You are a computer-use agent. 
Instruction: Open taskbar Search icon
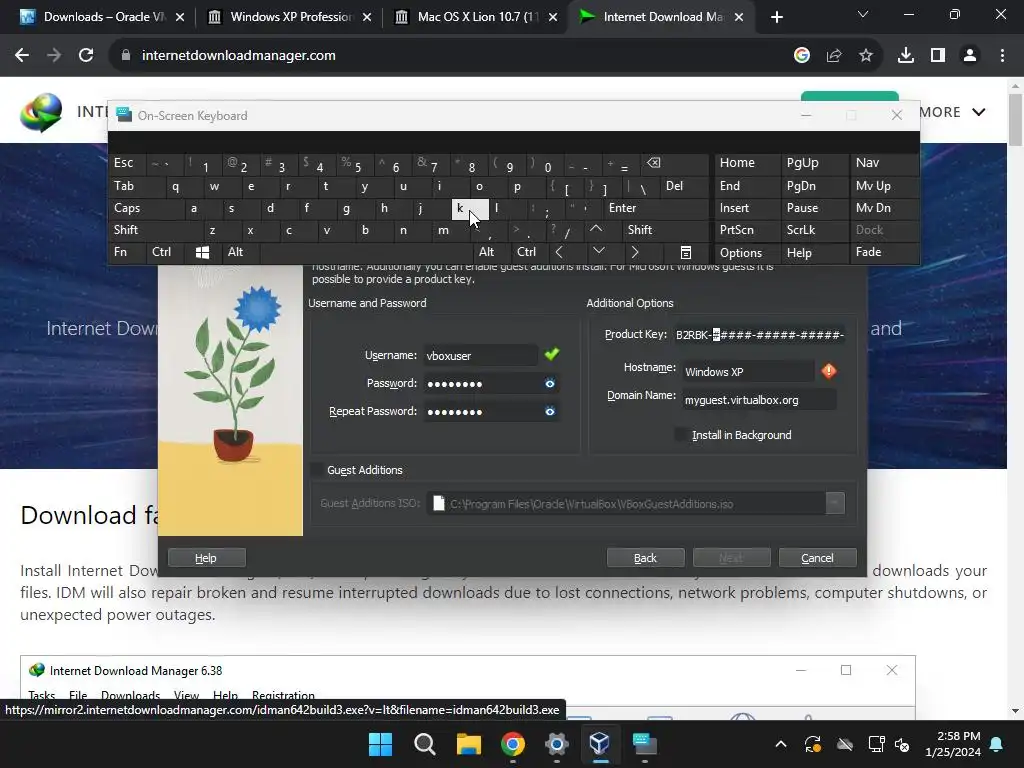pyautogui.click(x=424, y=744)
